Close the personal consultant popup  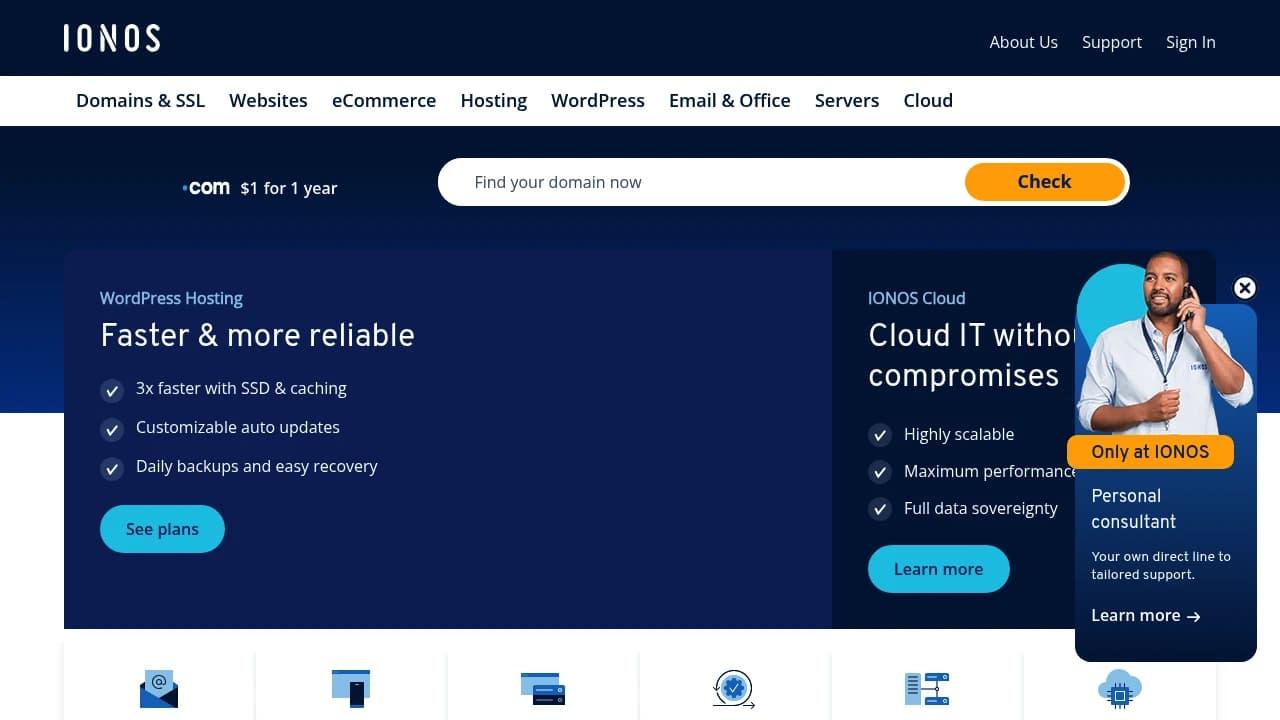[x=1244, y=288]
